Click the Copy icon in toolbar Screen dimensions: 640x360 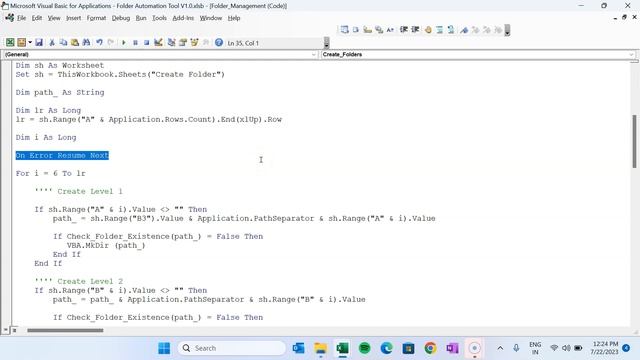[x=63, y=42]
